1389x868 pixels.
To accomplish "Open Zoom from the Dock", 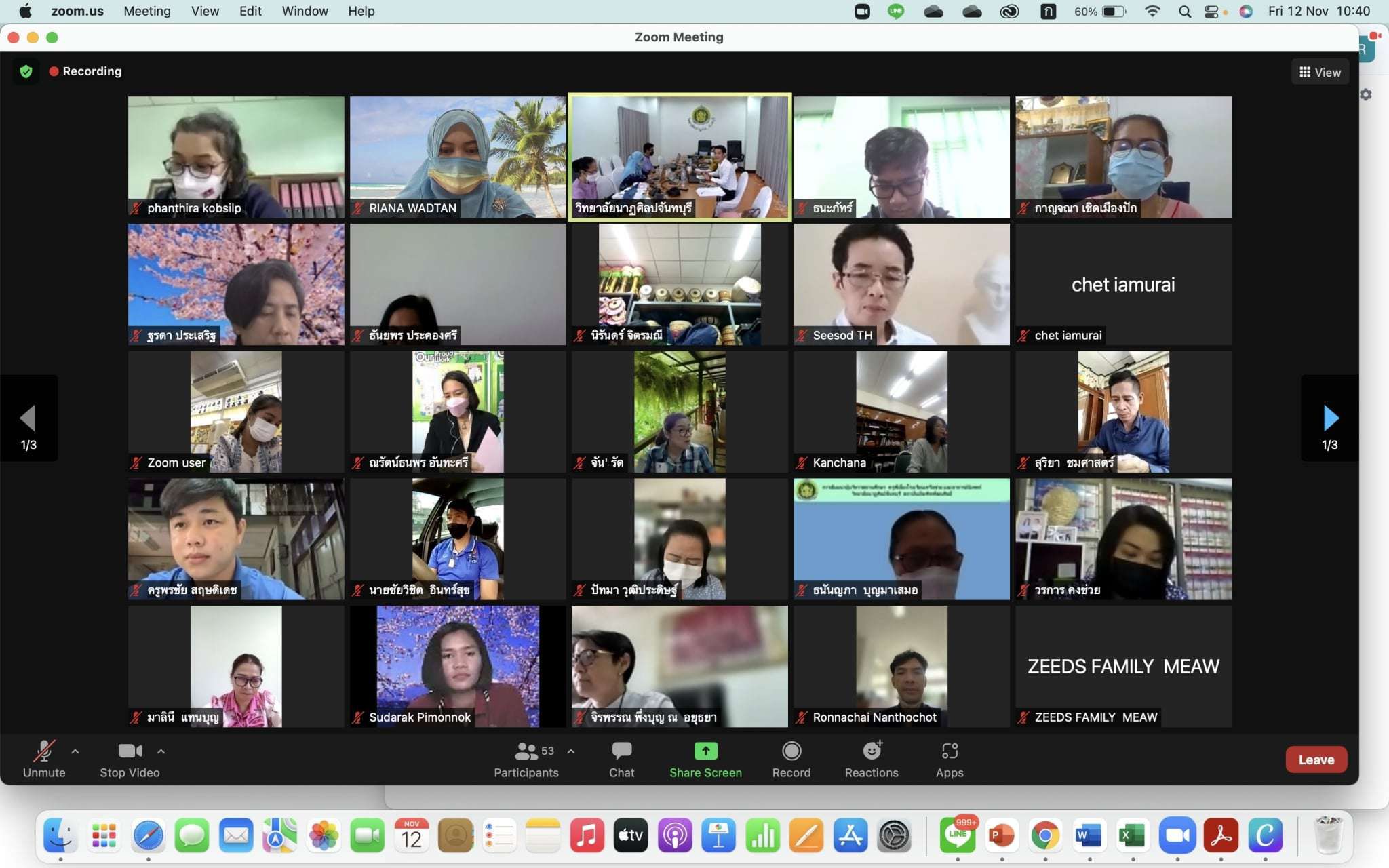I will click(x=1177, y=835).
